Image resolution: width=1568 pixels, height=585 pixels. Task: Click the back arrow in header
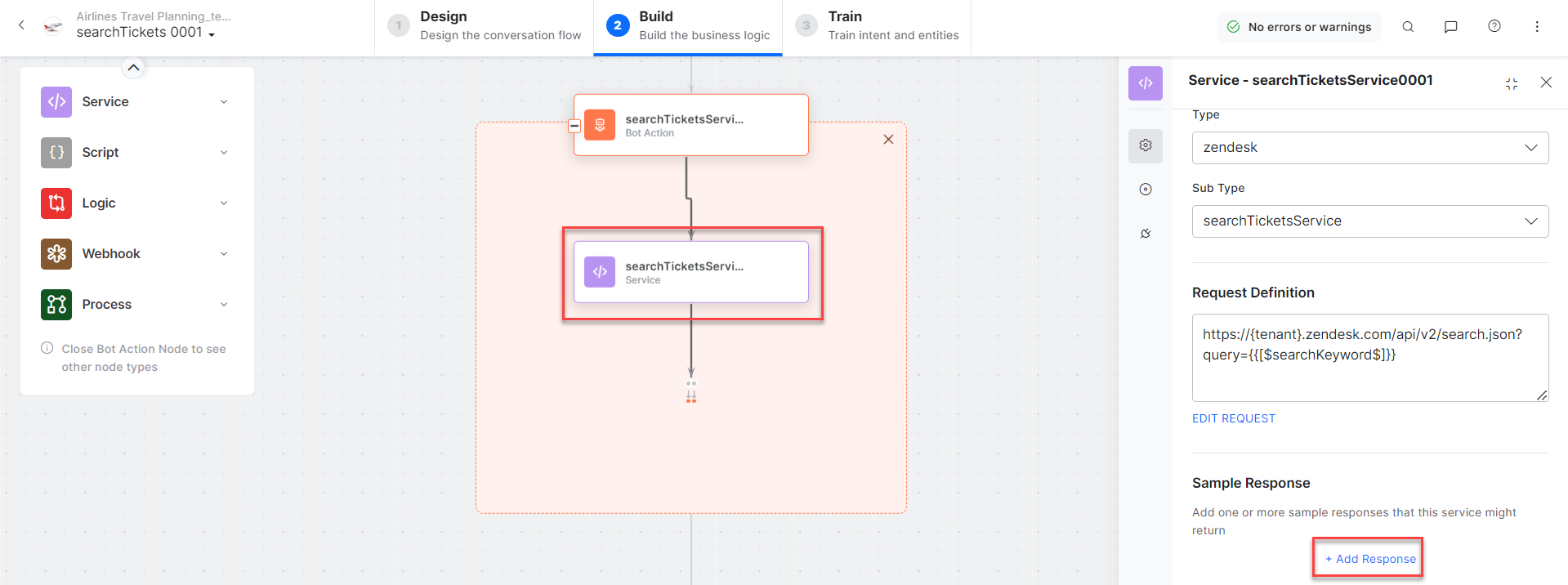pos(22,25)
